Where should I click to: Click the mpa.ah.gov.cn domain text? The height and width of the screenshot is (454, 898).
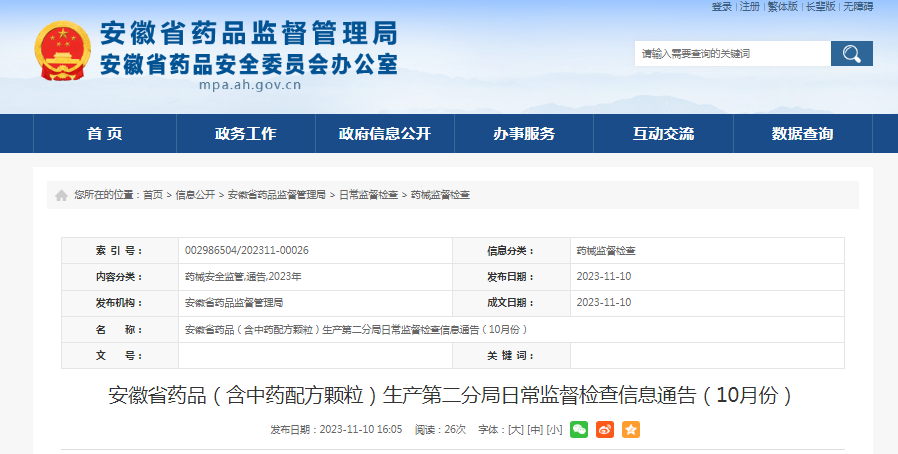coord(250,85)
